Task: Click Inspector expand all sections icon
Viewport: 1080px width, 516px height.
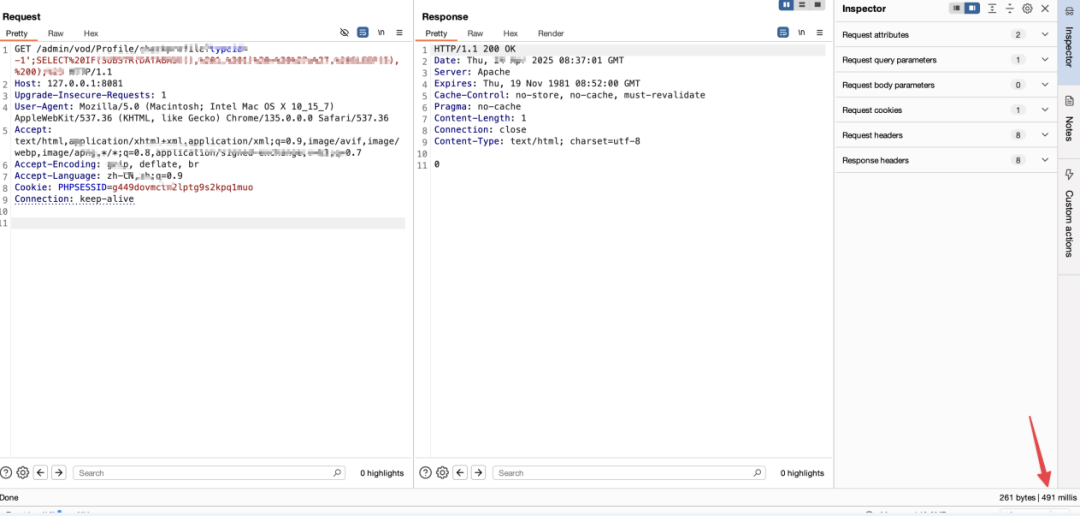Action: (992, 8)
